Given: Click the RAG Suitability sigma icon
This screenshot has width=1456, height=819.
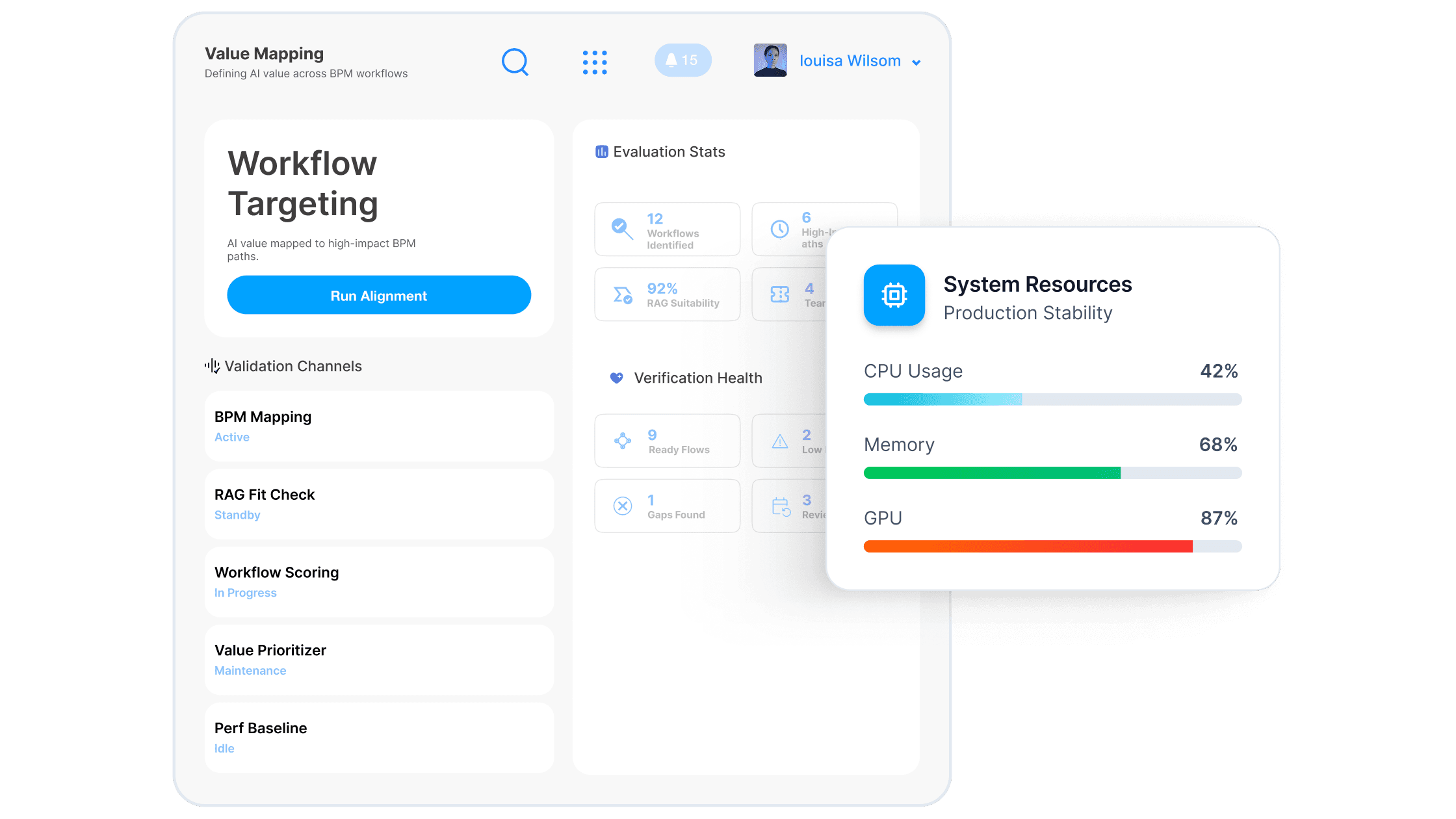Looking at the screenshot, I should tap(622, 295).
